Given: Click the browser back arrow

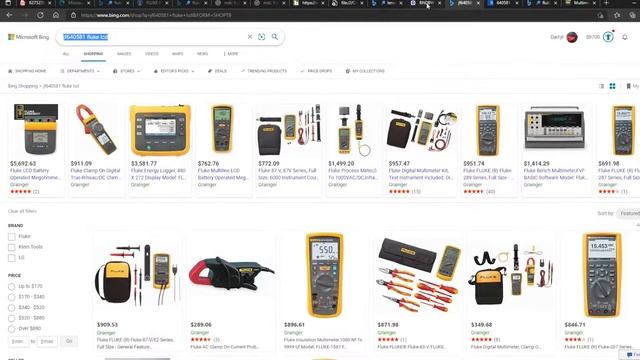Looking at the screenshot, I should [x=9, y=15].
